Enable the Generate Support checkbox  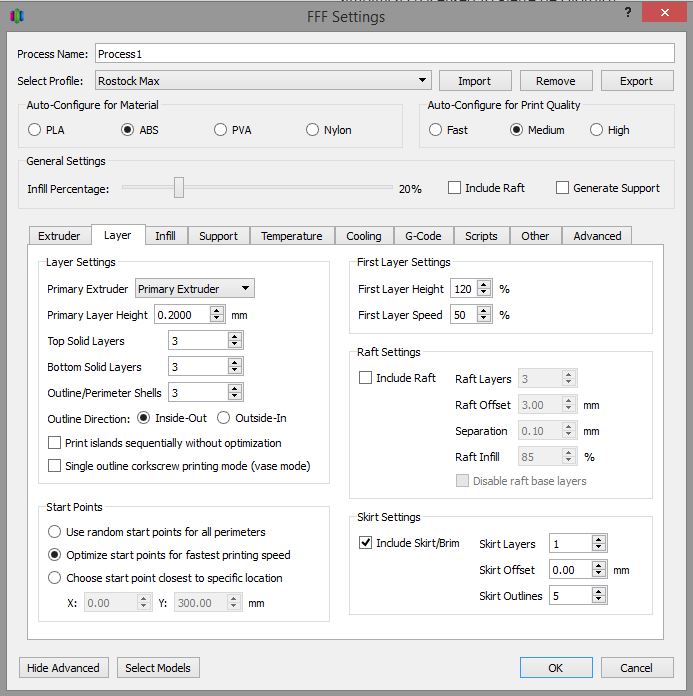coord(562,188)
